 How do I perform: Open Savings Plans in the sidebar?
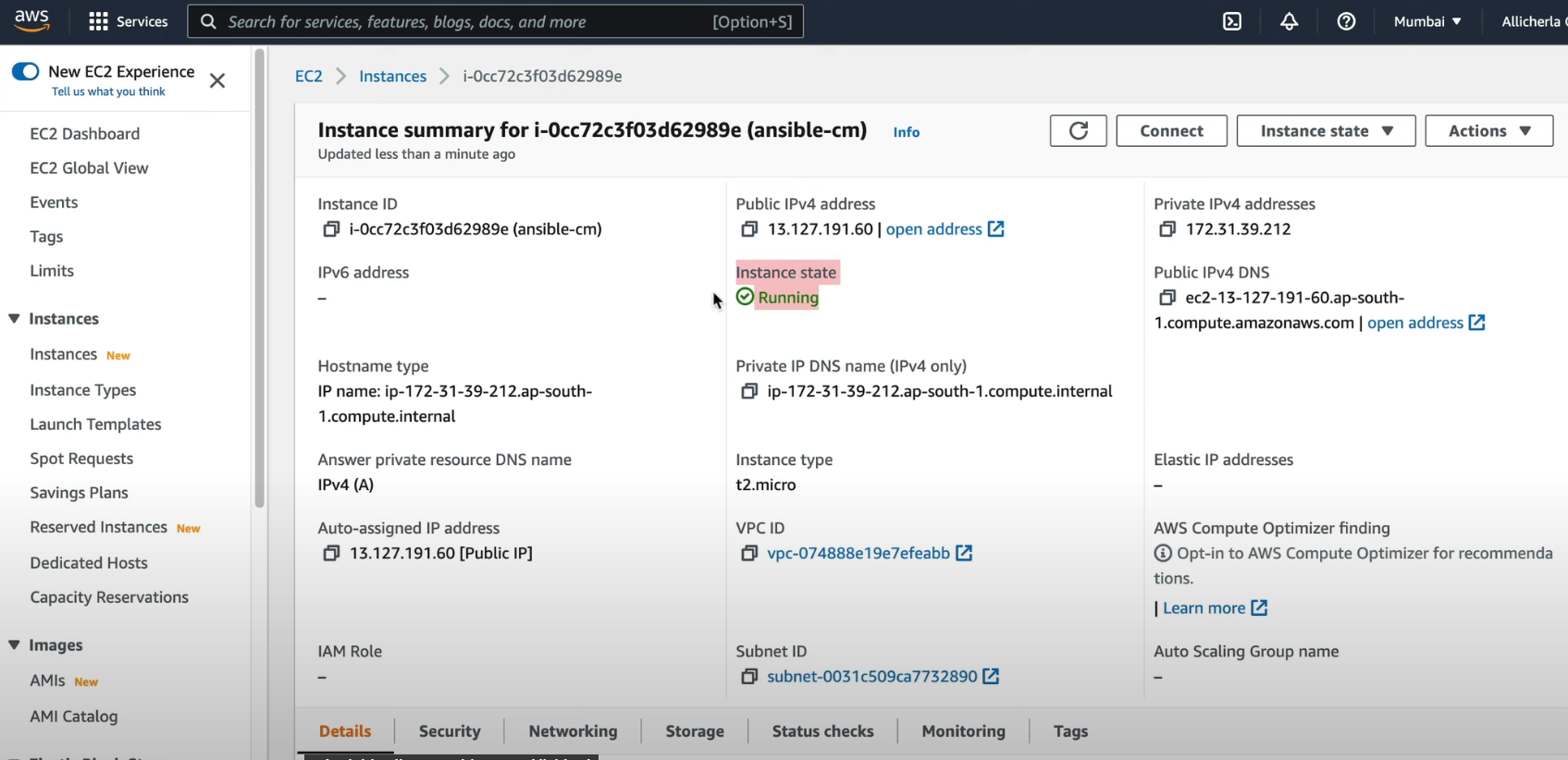(x=79, y=493)
